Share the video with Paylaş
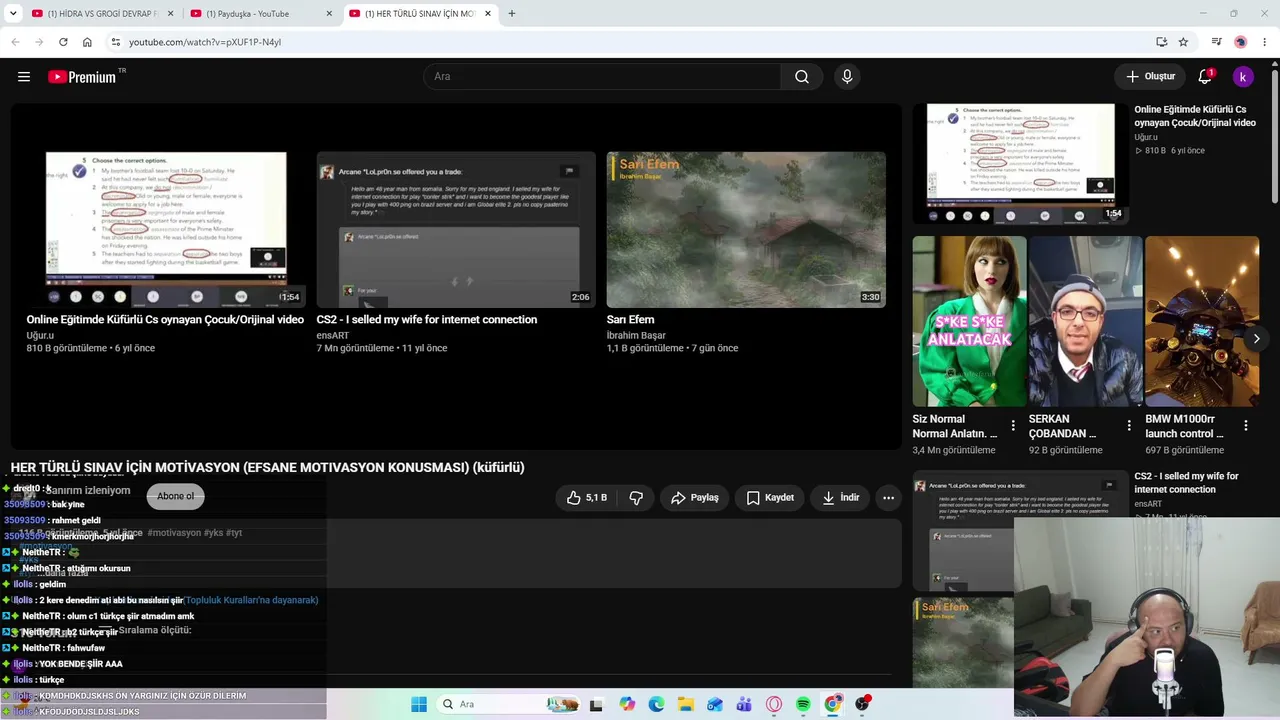 pos(694,498)
